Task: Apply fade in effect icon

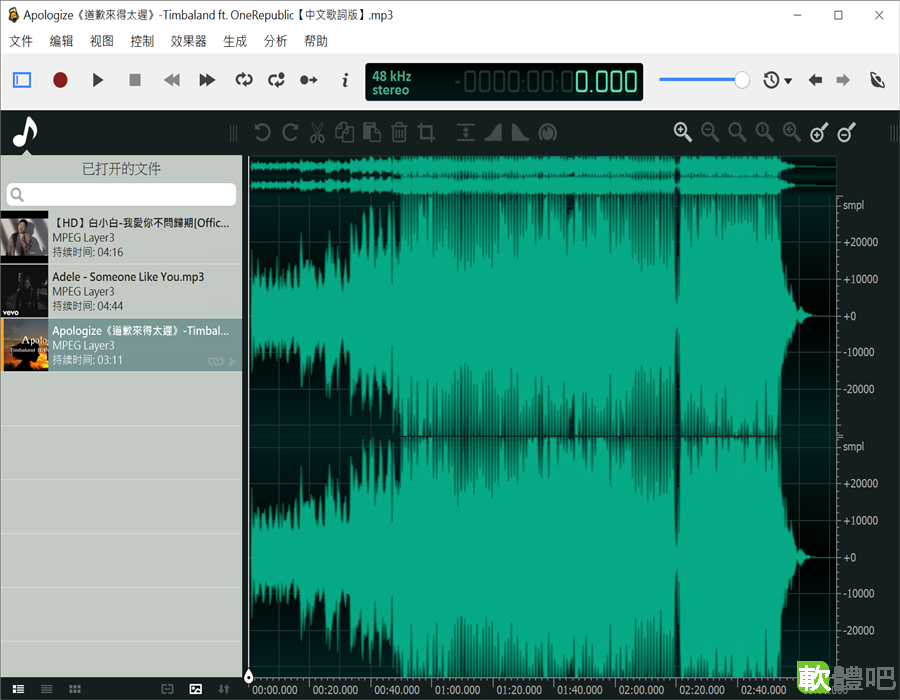Action: coord(493,133)
